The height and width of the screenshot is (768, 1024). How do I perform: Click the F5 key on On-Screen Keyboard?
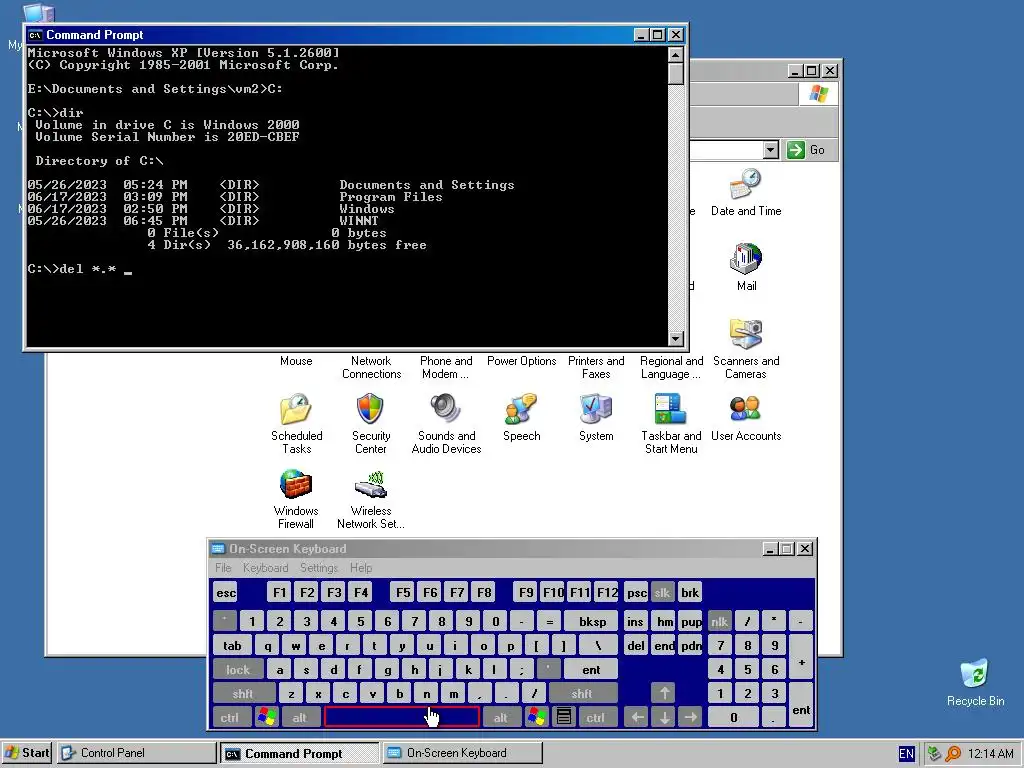(403, 592)
